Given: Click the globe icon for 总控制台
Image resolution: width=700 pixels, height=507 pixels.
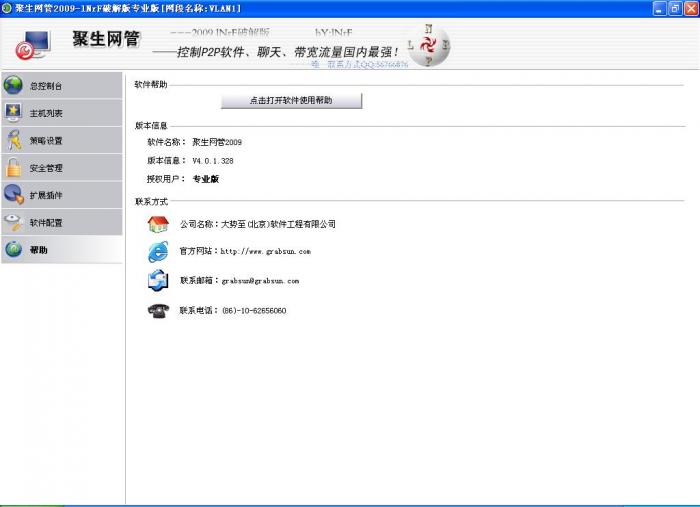Looking at the screenshot, I should point(14,86).
